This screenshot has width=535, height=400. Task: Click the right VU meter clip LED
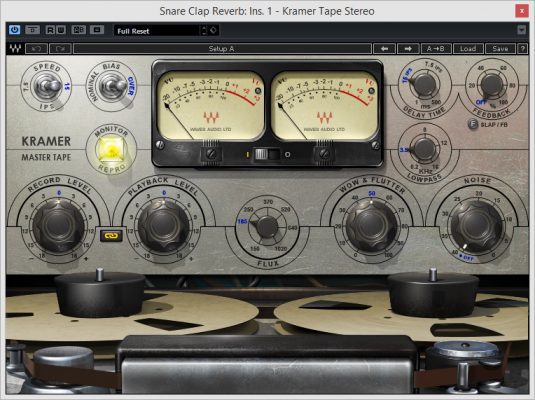pos(371,90)
